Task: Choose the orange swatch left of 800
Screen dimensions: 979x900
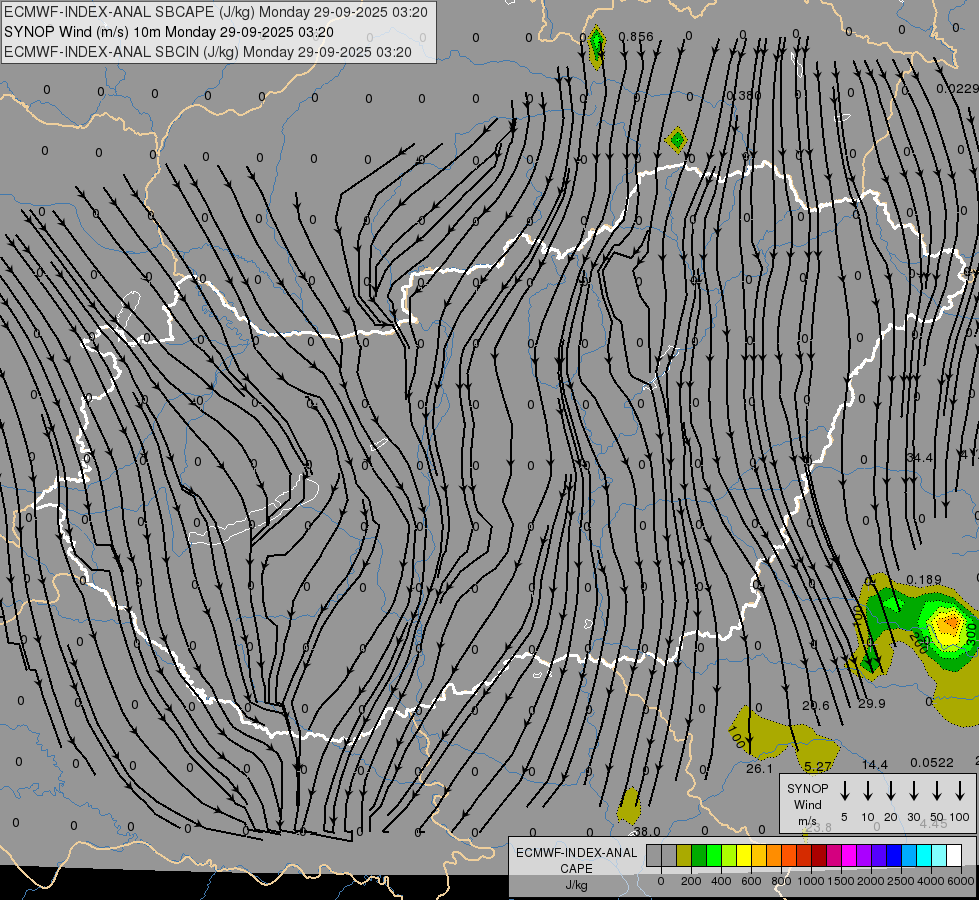Action: pos(774,856)
